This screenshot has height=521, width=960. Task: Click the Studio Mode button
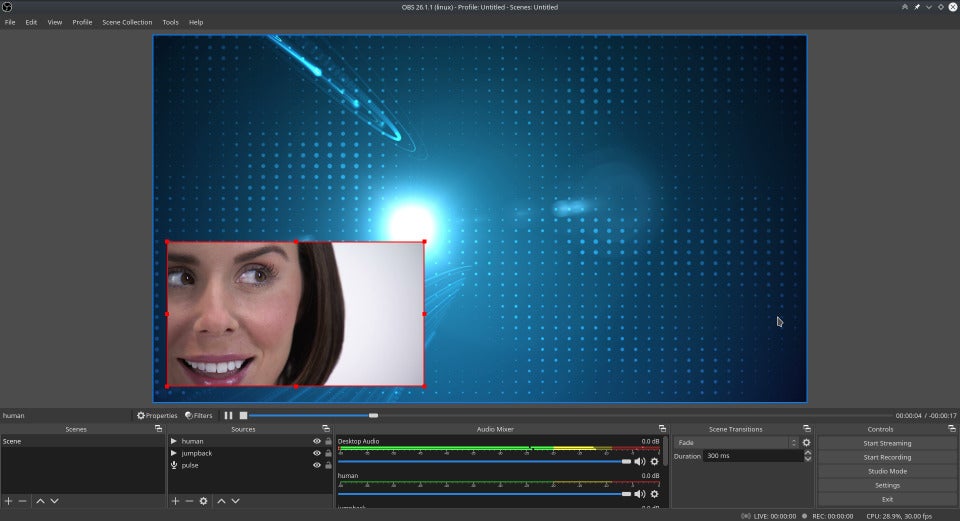pos(887,471)
